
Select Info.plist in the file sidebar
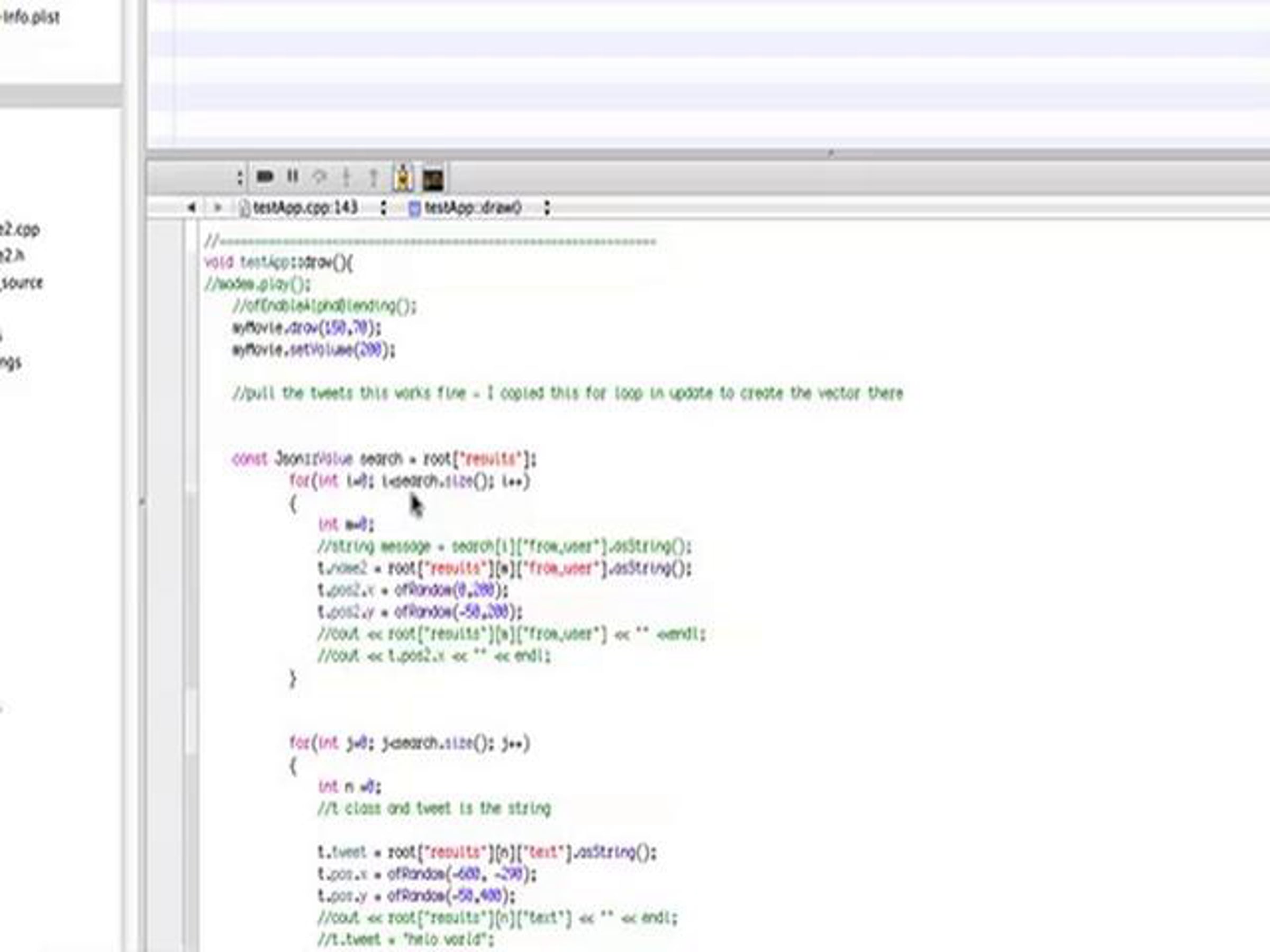point(30,17)
